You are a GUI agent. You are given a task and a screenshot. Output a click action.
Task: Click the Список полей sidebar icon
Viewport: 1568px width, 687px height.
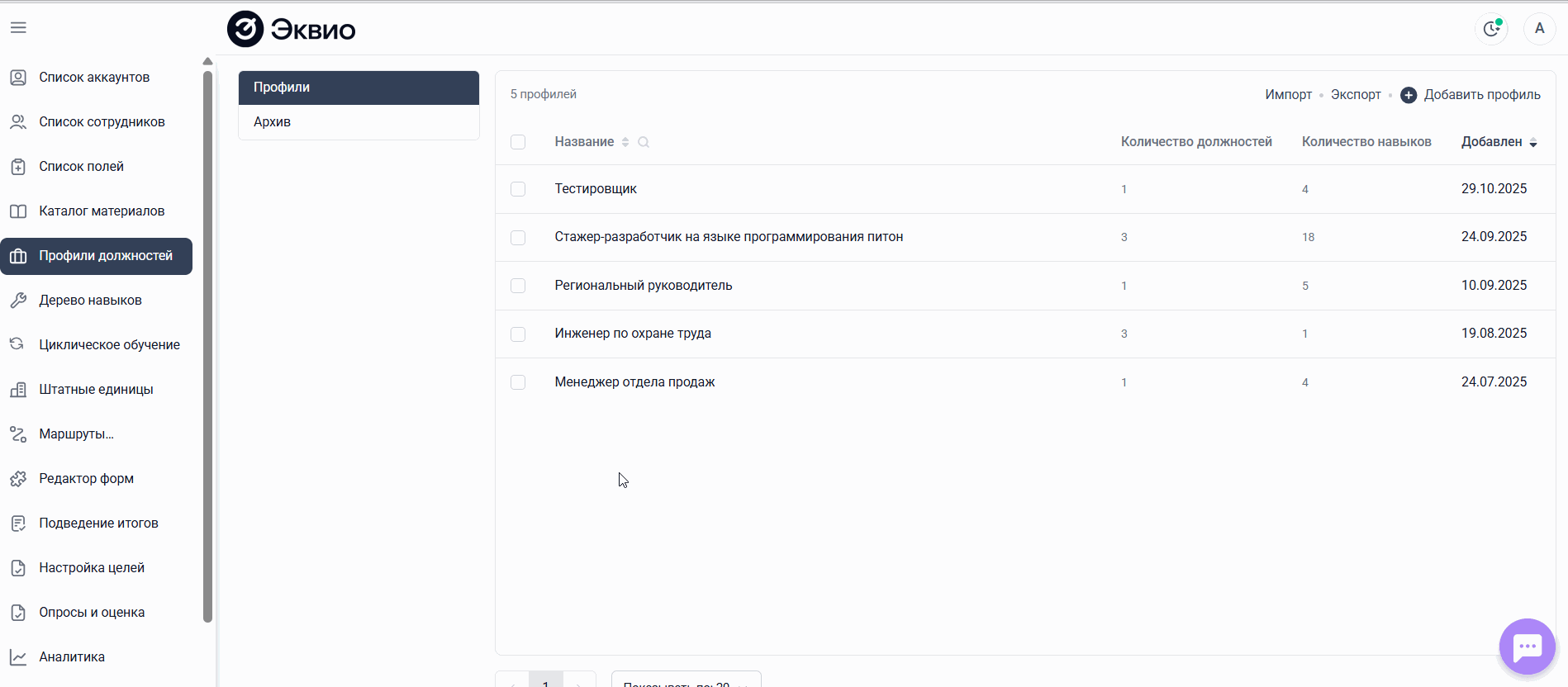tap(18, 167)
